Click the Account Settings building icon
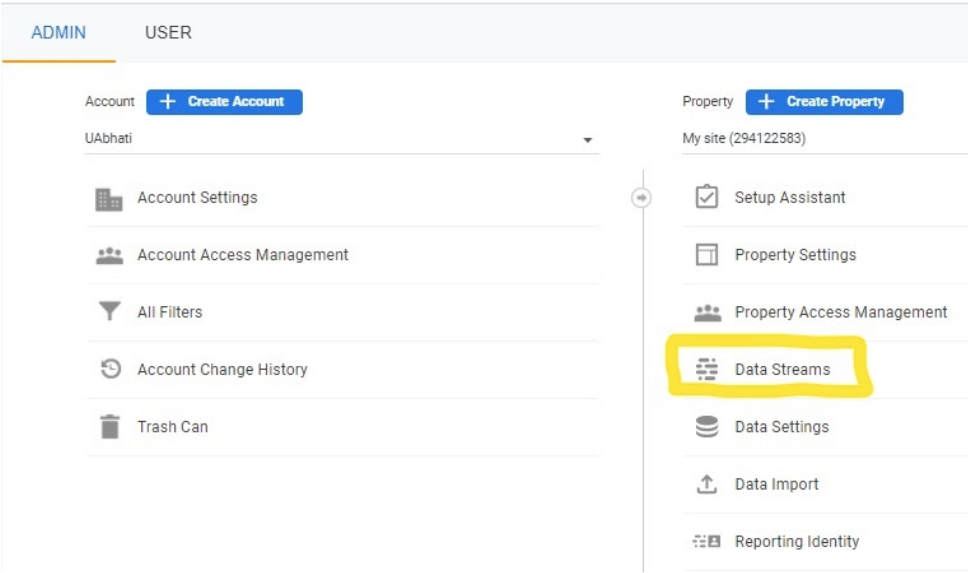Viewport: 968px width, 573px height. click(109, 199)
